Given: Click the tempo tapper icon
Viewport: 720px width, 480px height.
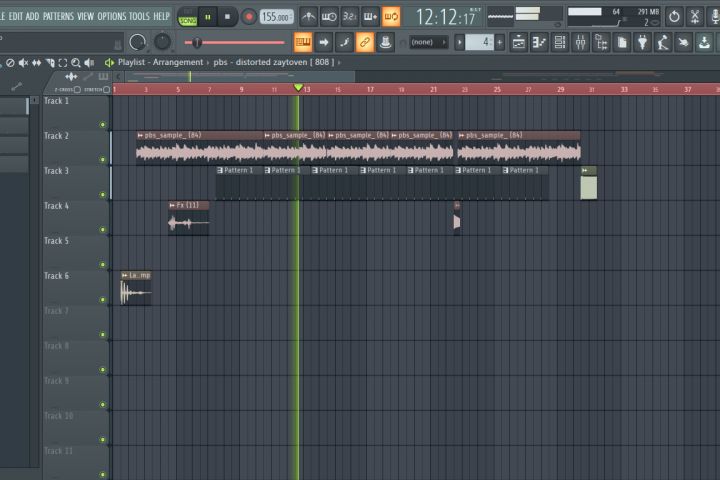Looking at the screenshot, I should coord(663,43).
